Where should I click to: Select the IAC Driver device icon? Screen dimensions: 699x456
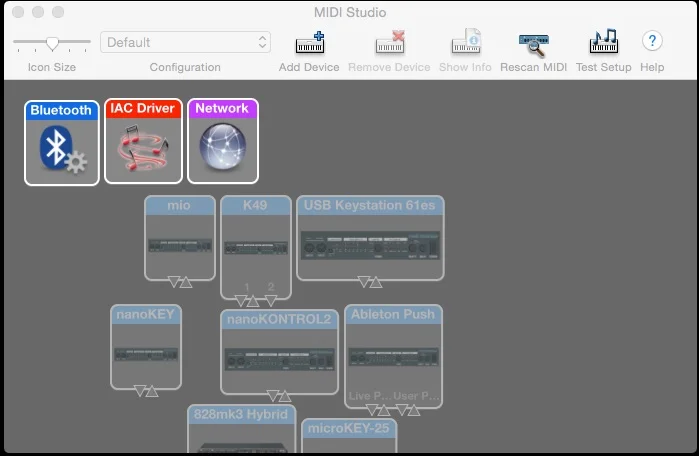[x=143, y=141]
